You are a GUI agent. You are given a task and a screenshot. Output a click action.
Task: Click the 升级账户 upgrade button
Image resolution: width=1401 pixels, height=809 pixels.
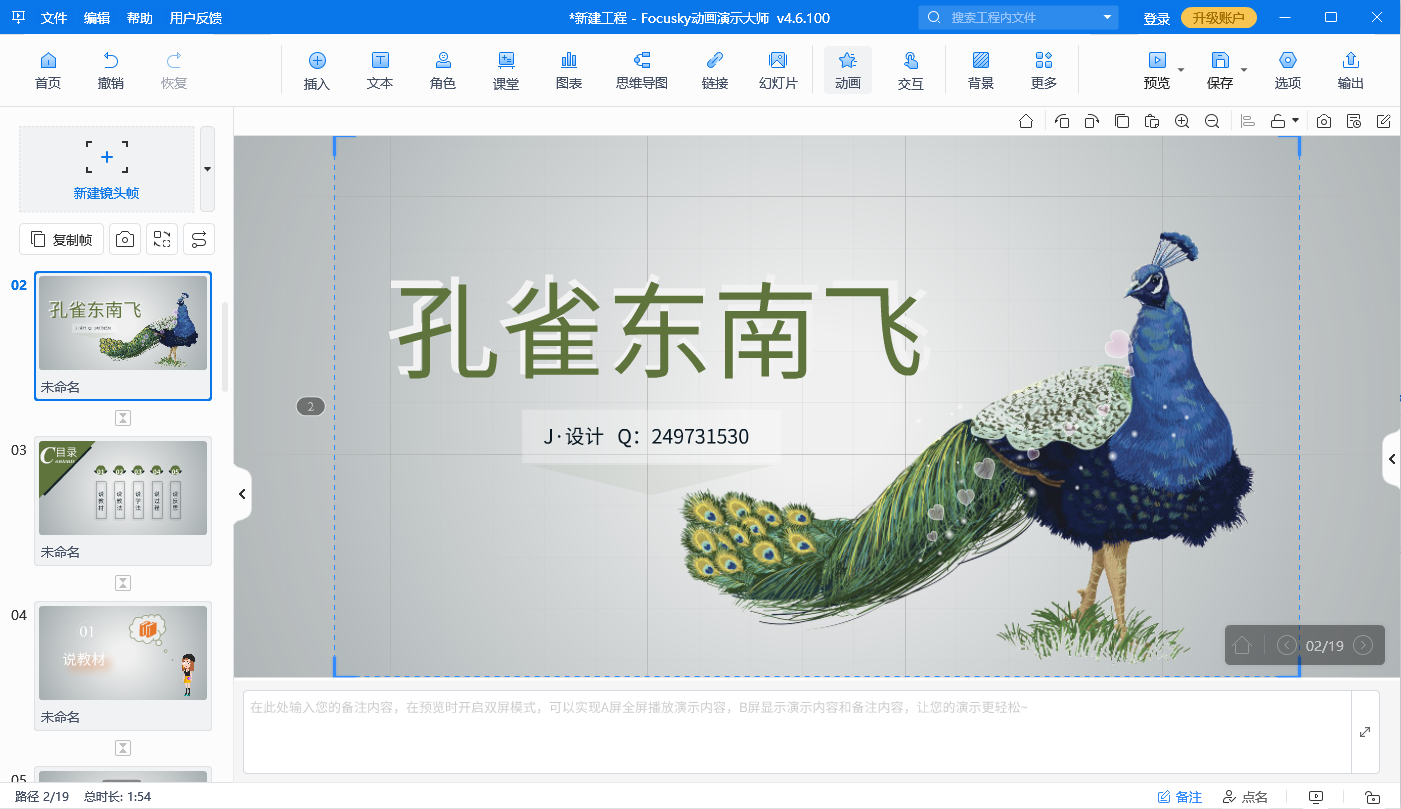pos(1219,18)
